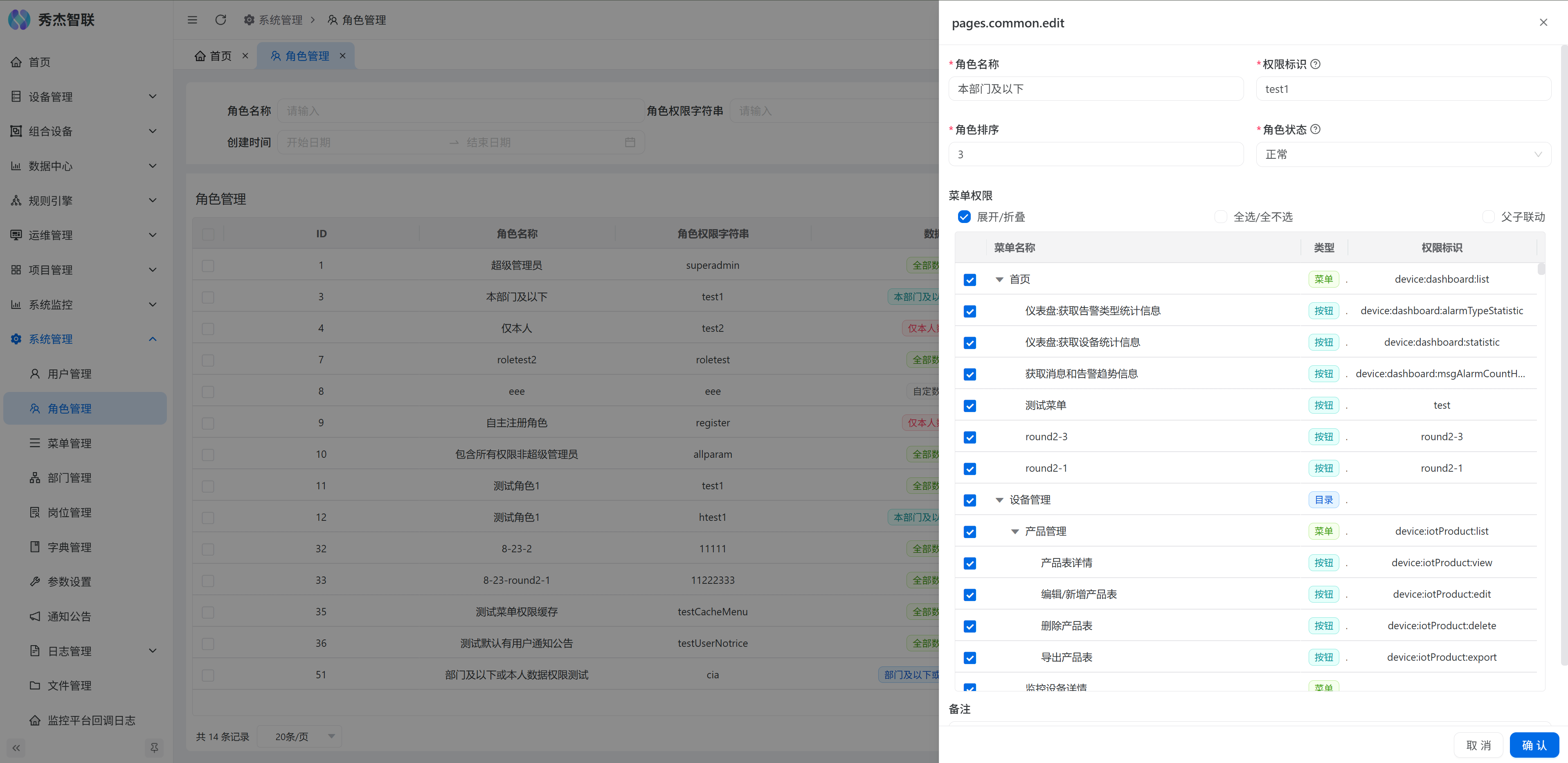Collapse the 产品管理 tree row
Screen dimensions: 1568x763
click(x=1015, y=531)
